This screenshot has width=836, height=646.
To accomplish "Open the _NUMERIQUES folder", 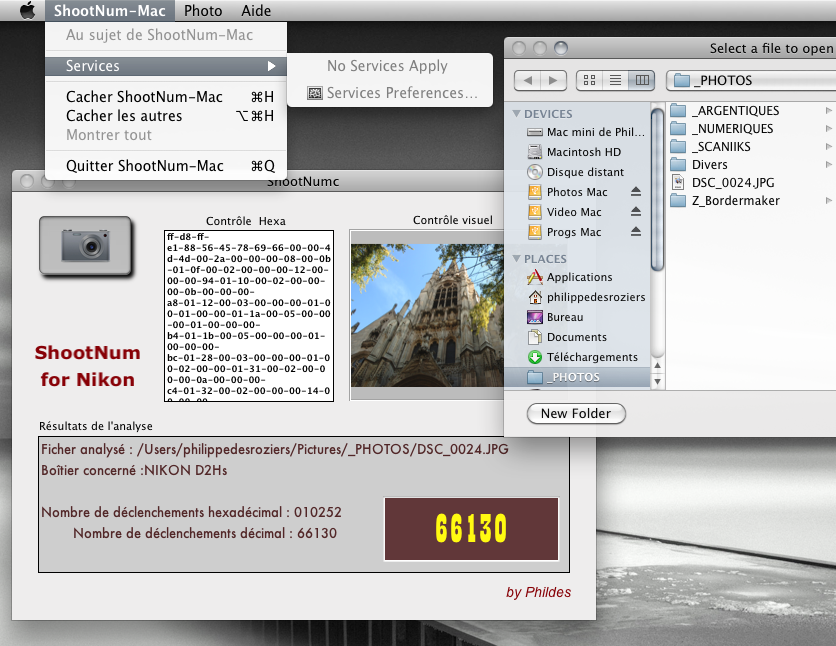I will pos(721,129).
